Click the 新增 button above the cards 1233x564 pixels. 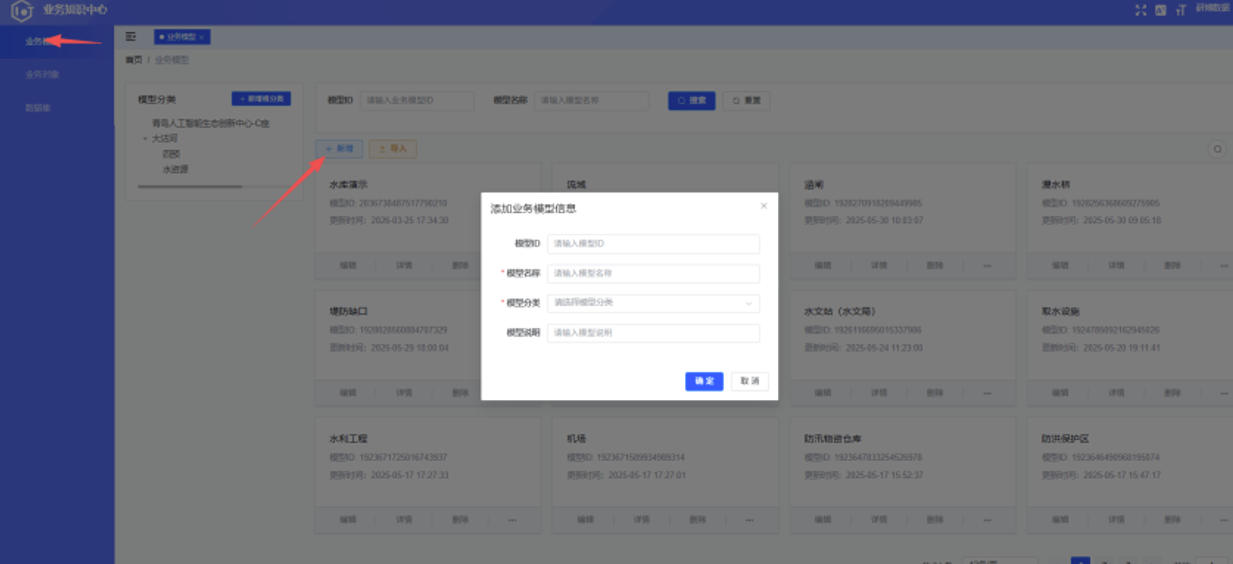point(340,148)
